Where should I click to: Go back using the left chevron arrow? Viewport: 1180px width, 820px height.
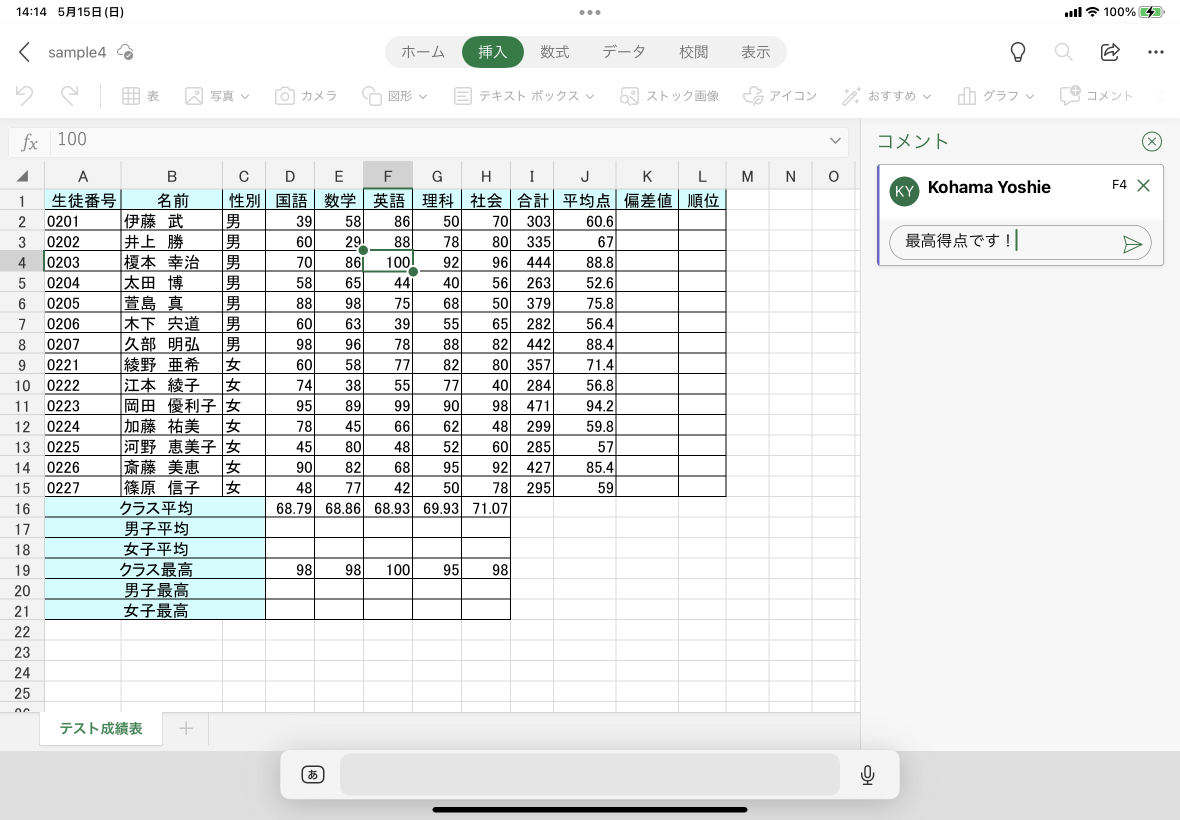click(x=24, y=52)
